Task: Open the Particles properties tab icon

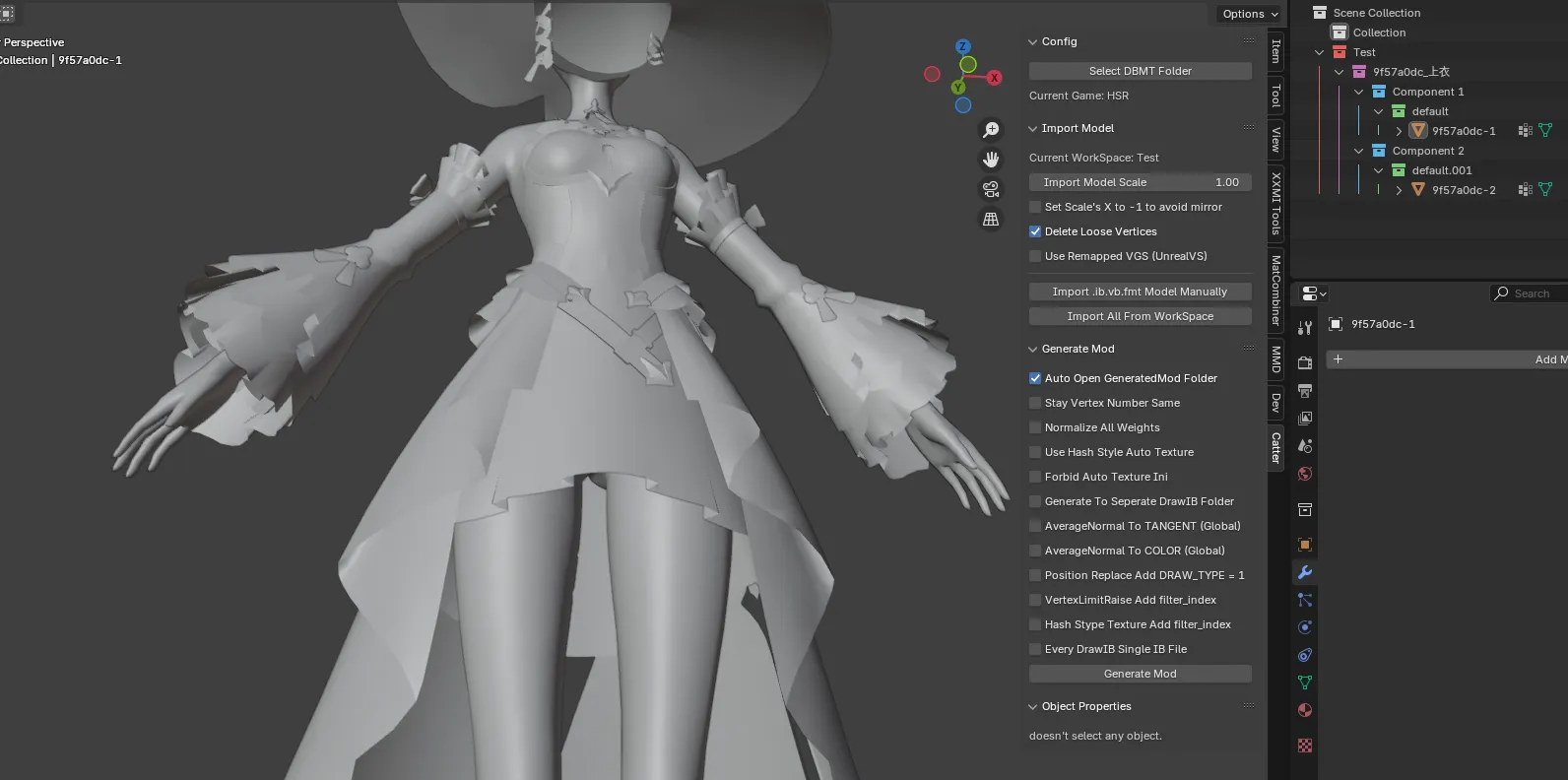Action: pos(1305,600)
